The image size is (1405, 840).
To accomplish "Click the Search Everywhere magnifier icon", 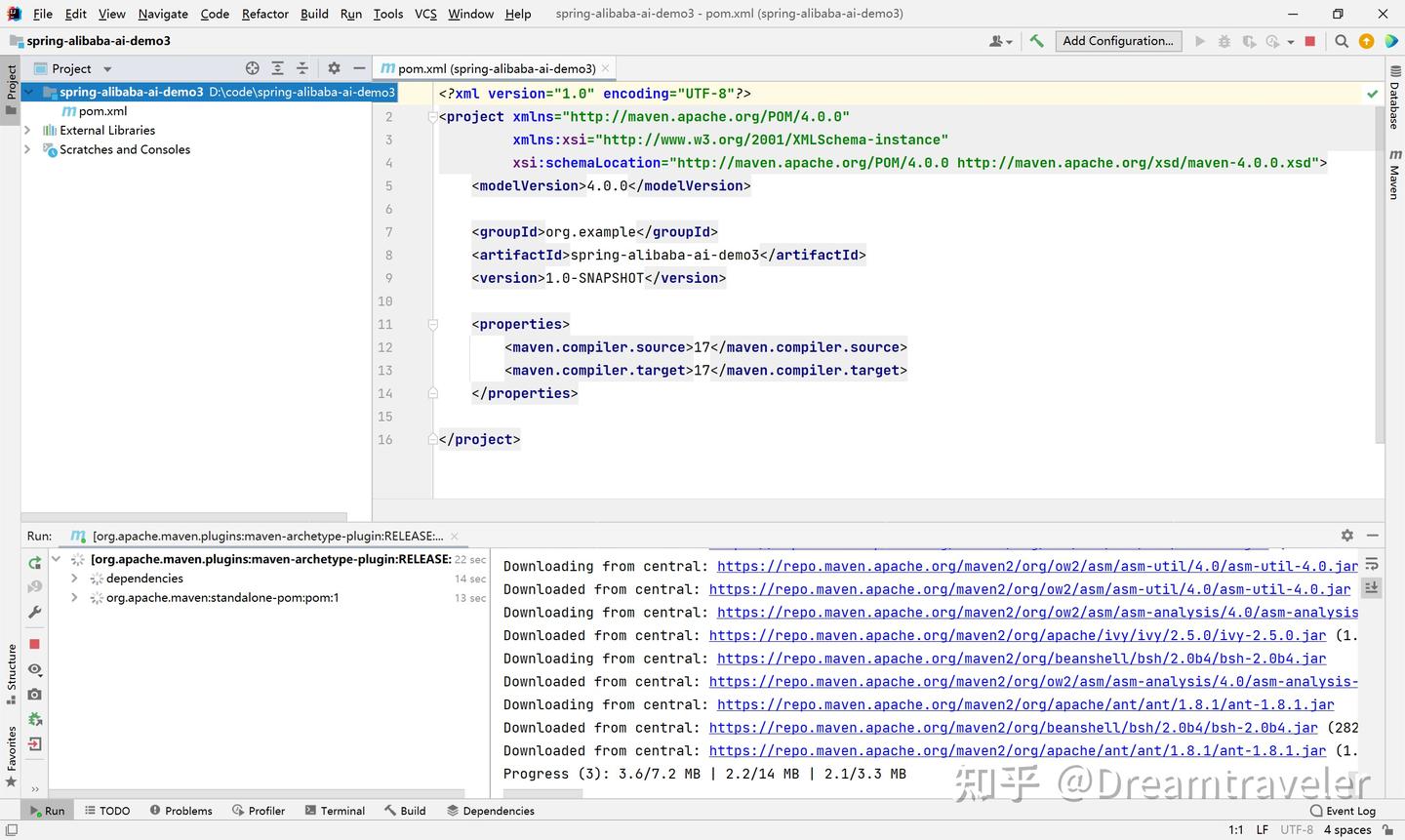I will [x=1342, y=41].
